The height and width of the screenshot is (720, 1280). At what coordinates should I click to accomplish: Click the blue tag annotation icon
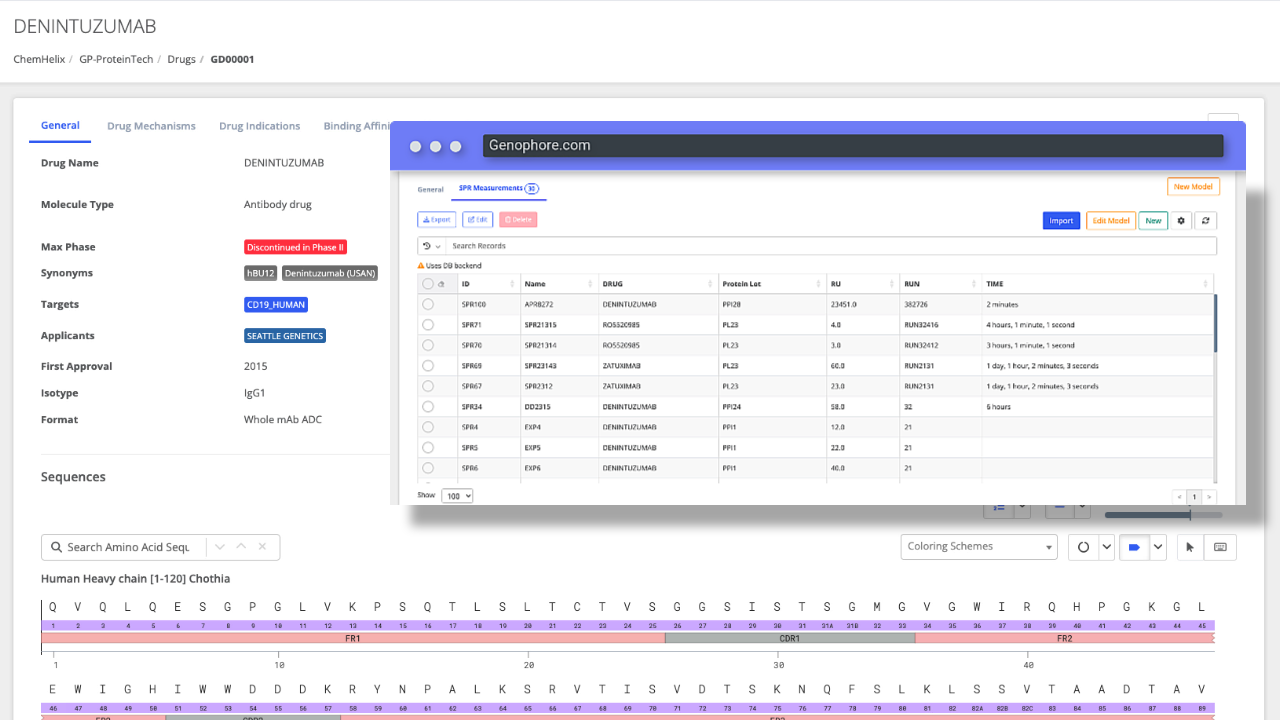[1134, 547]
